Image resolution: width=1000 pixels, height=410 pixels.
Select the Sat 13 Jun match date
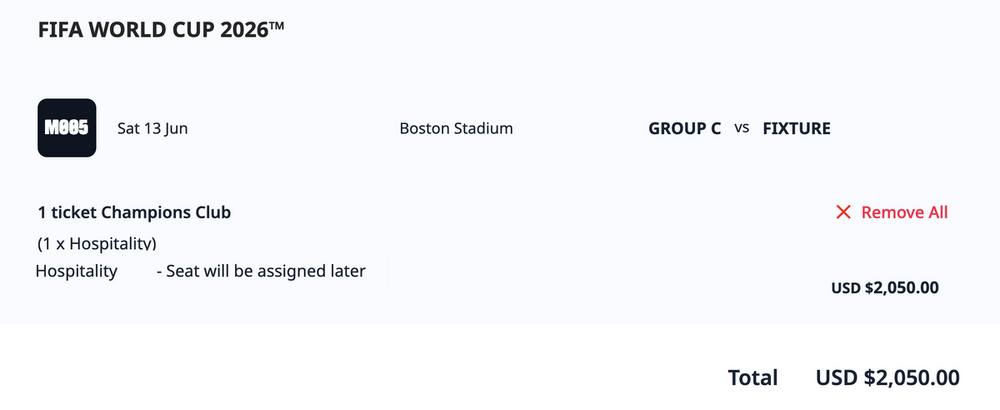pyautogui.click(x=152, y=128)
